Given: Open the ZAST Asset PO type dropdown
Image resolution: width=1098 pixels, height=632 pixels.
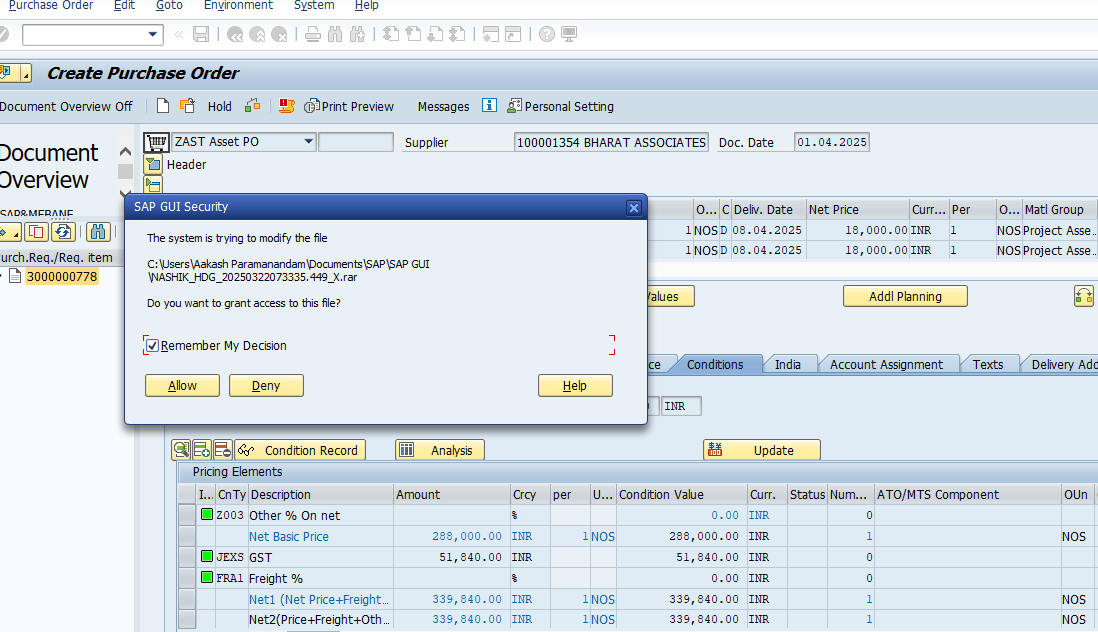Looking at the screenshot, I should tap(308, 142).
